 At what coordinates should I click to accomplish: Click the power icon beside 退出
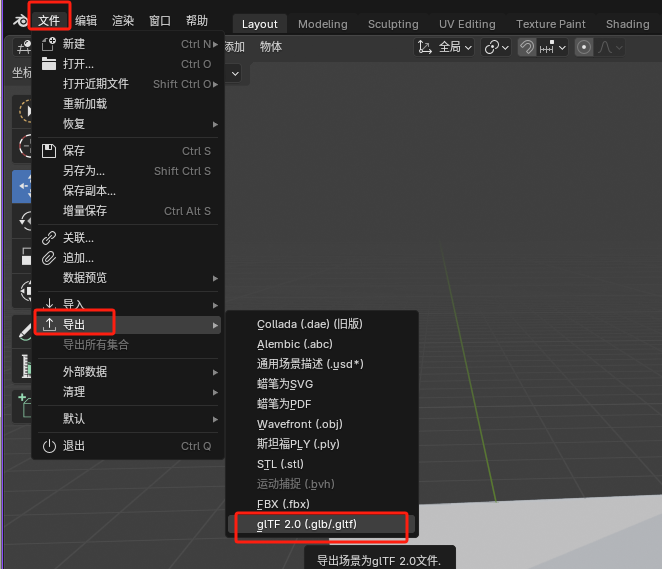[x=49, y=446]
